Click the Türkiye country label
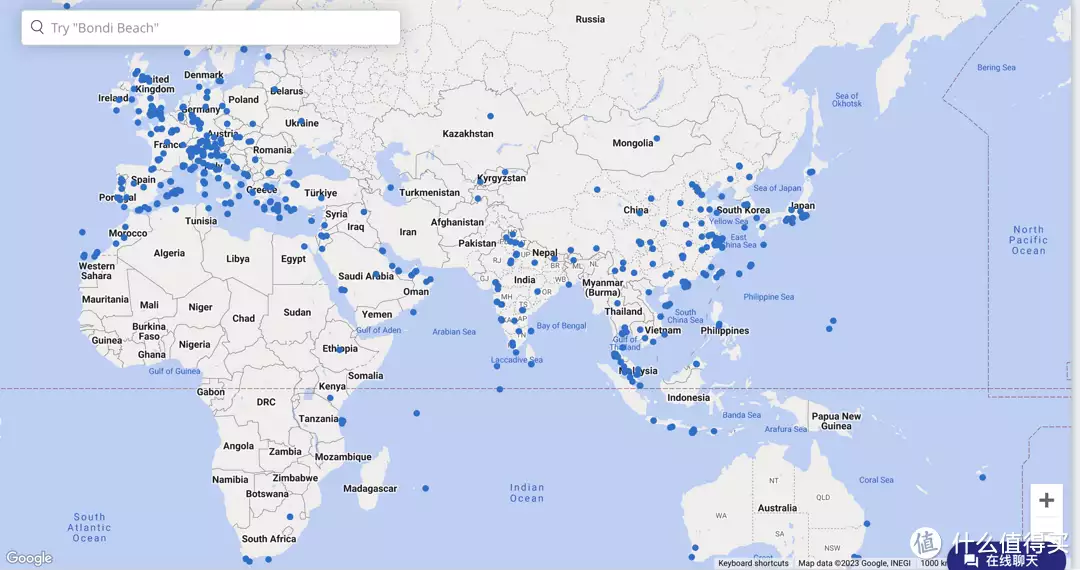This screenshot has width=1080, height=570. click(321, 193)
